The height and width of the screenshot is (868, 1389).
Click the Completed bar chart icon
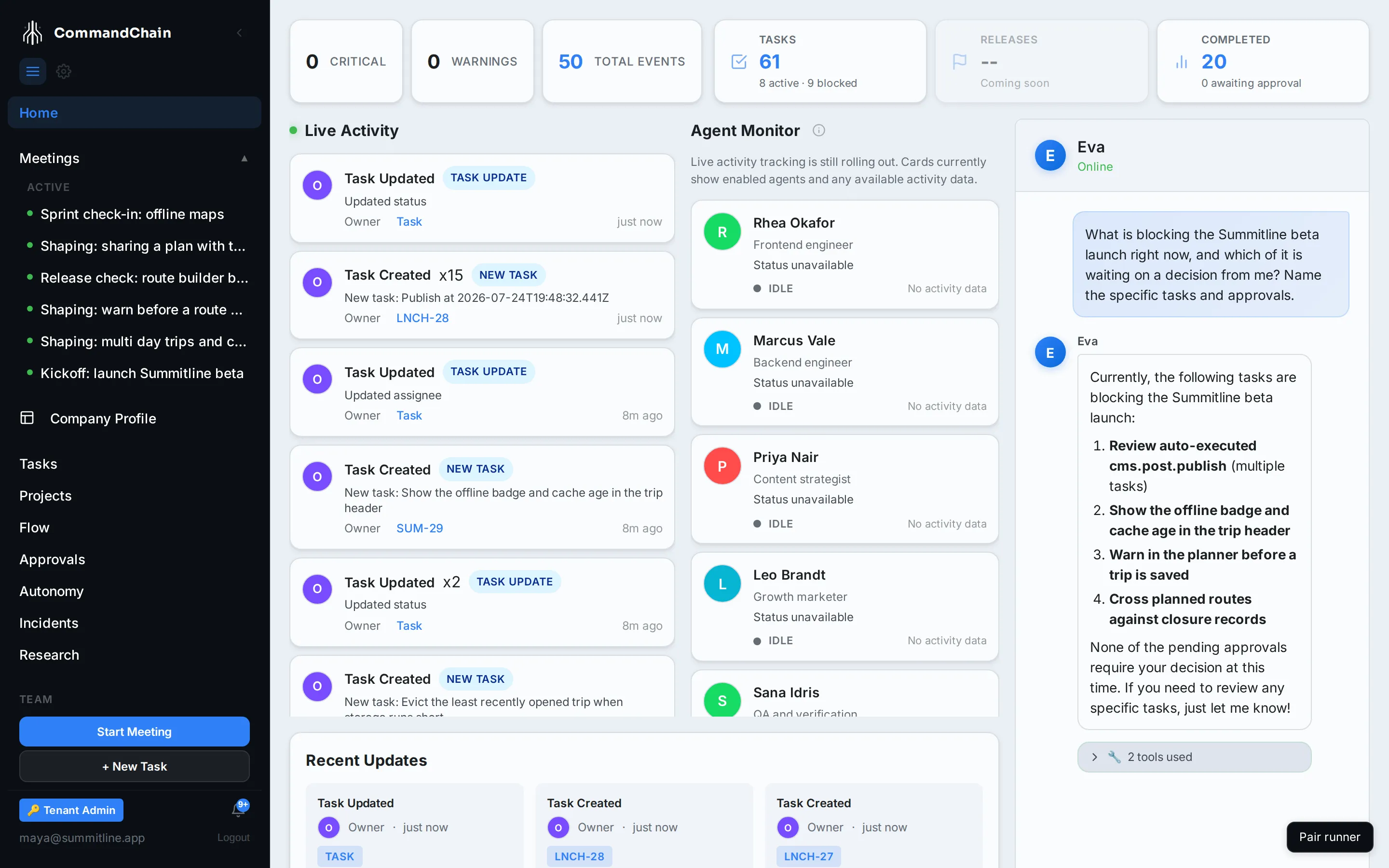(1182, 61)
